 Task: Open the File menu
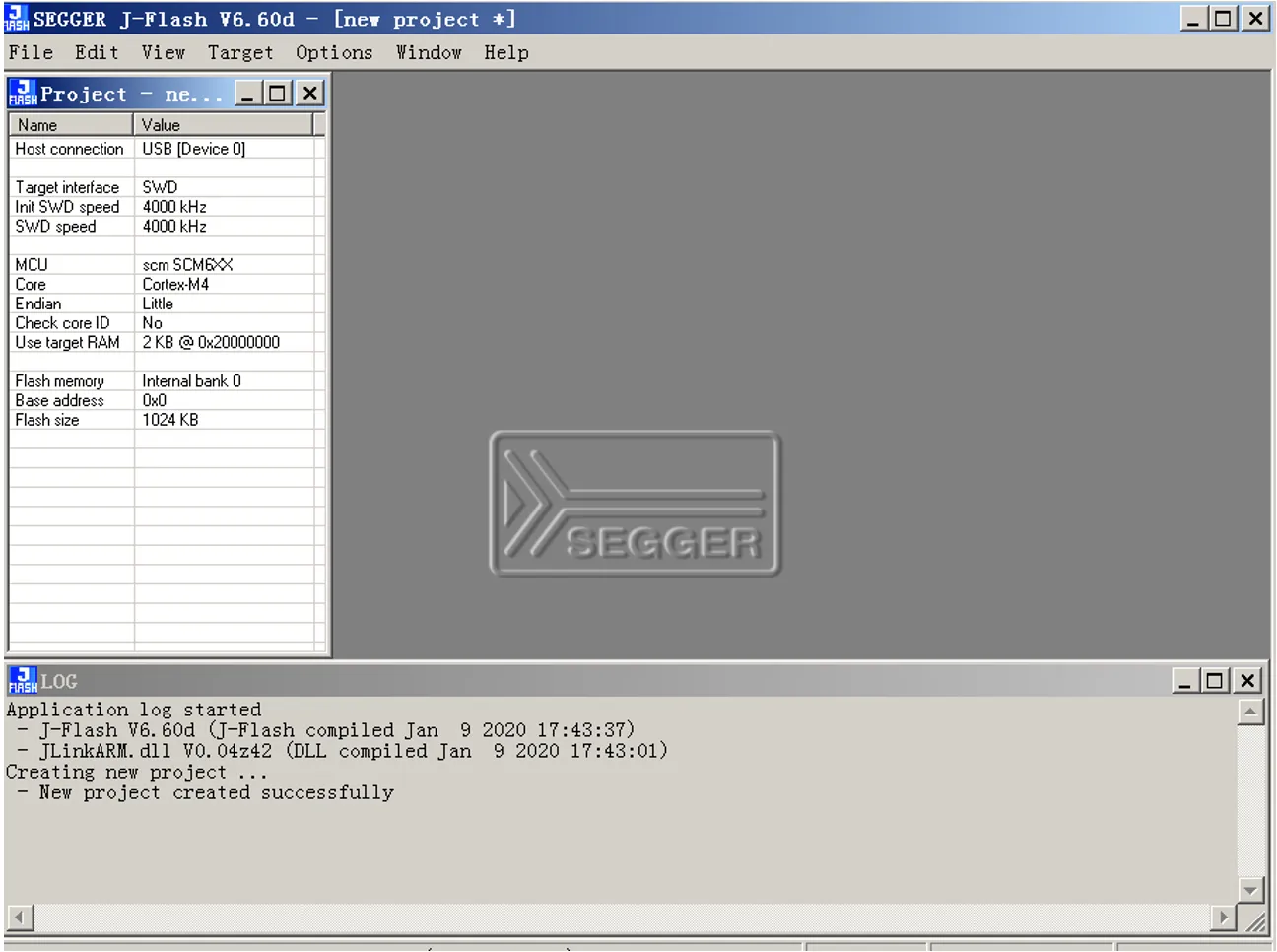coord(31,52)
